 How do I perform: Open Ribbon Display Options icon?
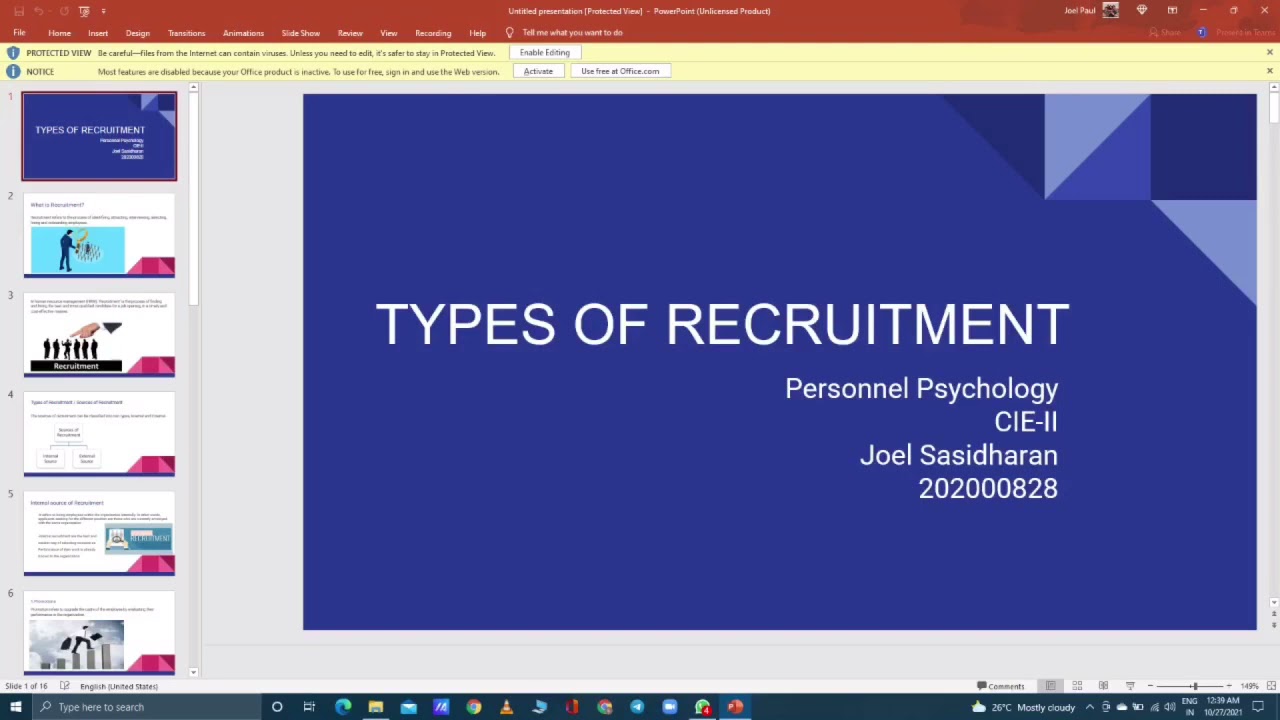point(1172,11)
